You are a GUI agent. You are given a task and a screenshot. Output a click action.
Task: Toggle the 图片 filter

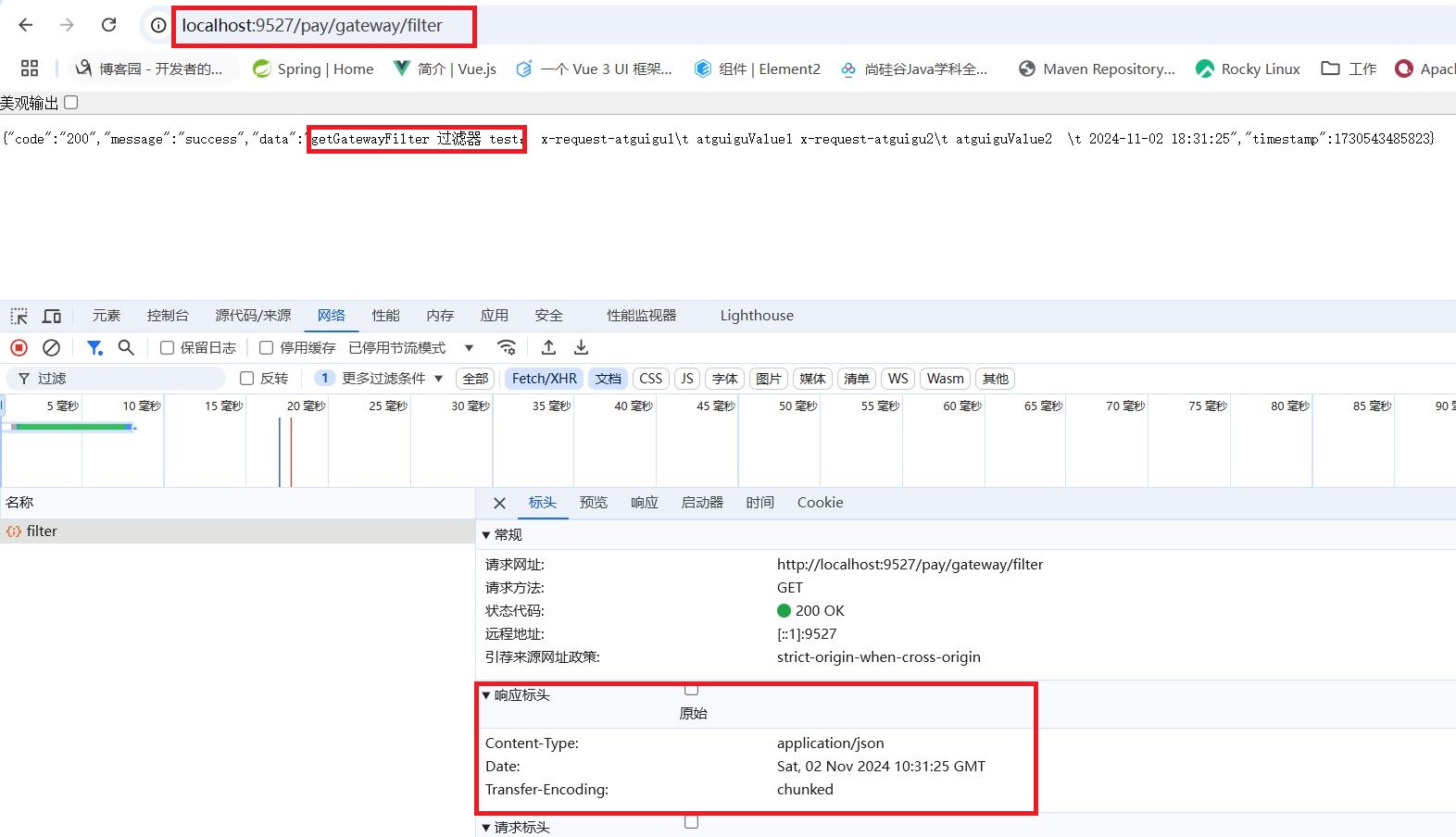(769, 379)
